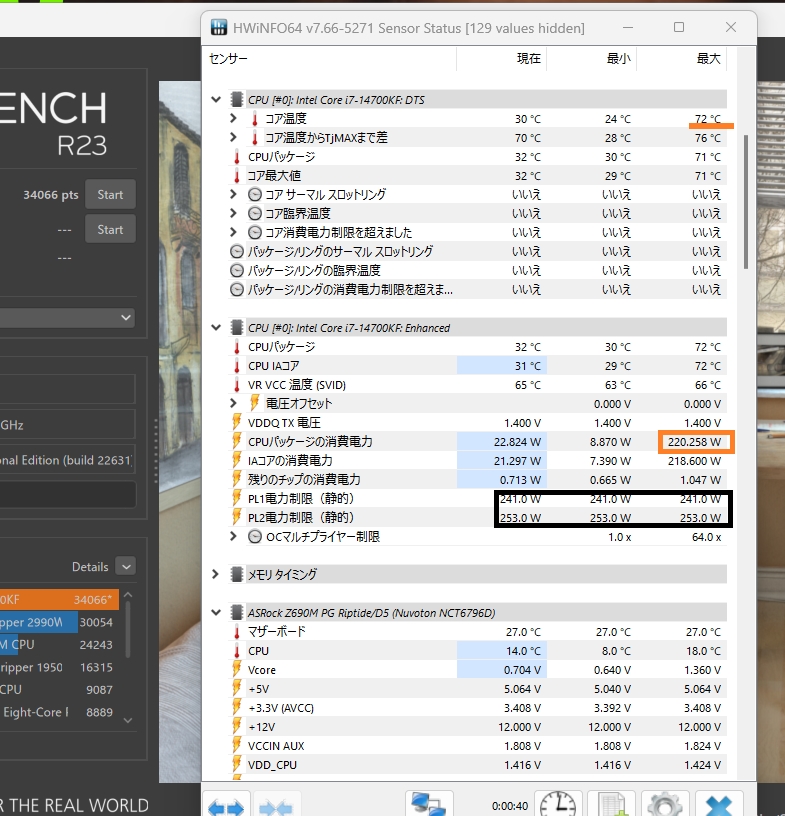
Task: Click the second Start button in Cinebench
Action: (110, 230)
